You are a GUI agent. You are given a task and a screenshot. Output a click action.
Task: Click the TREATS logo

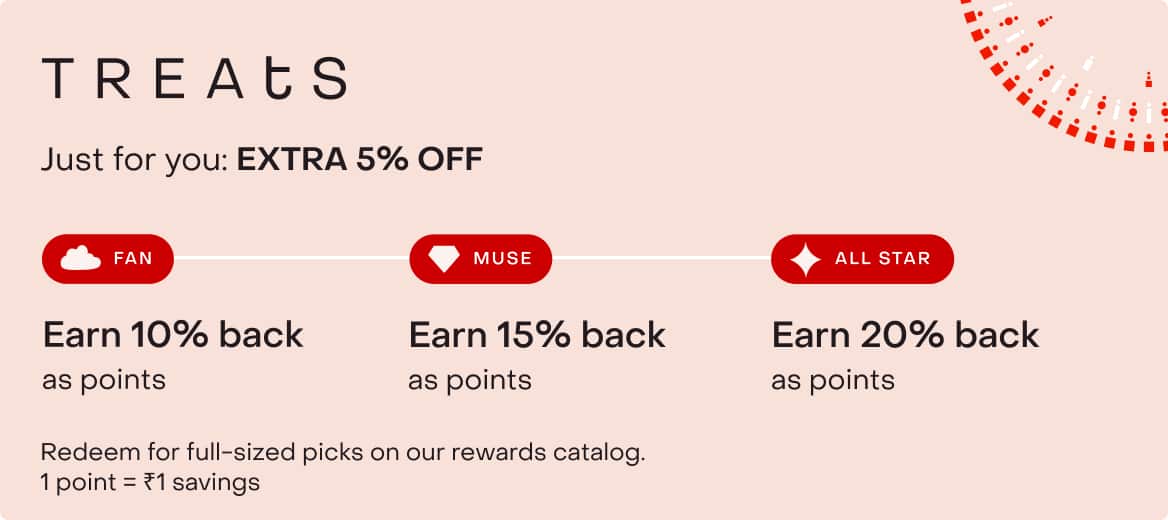click(194, 79)
